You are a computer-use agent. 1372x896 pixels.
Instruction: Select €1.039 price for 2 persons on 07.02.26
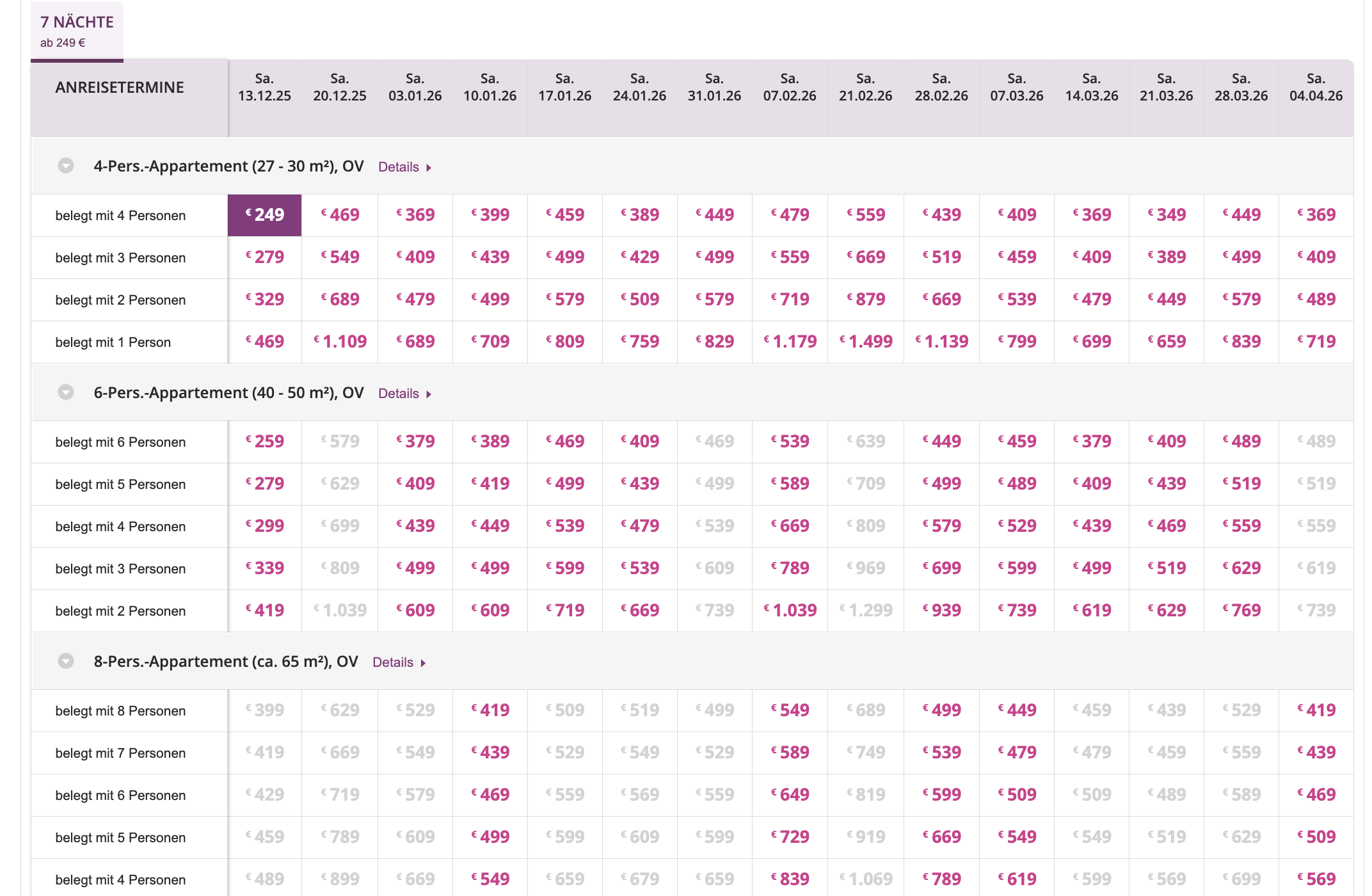790,611
